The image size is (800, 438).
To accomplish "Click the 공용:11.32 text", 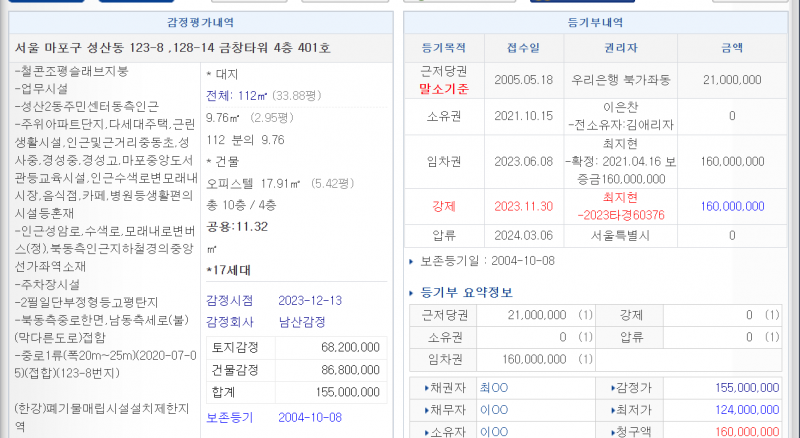I will tap(237, 227).
